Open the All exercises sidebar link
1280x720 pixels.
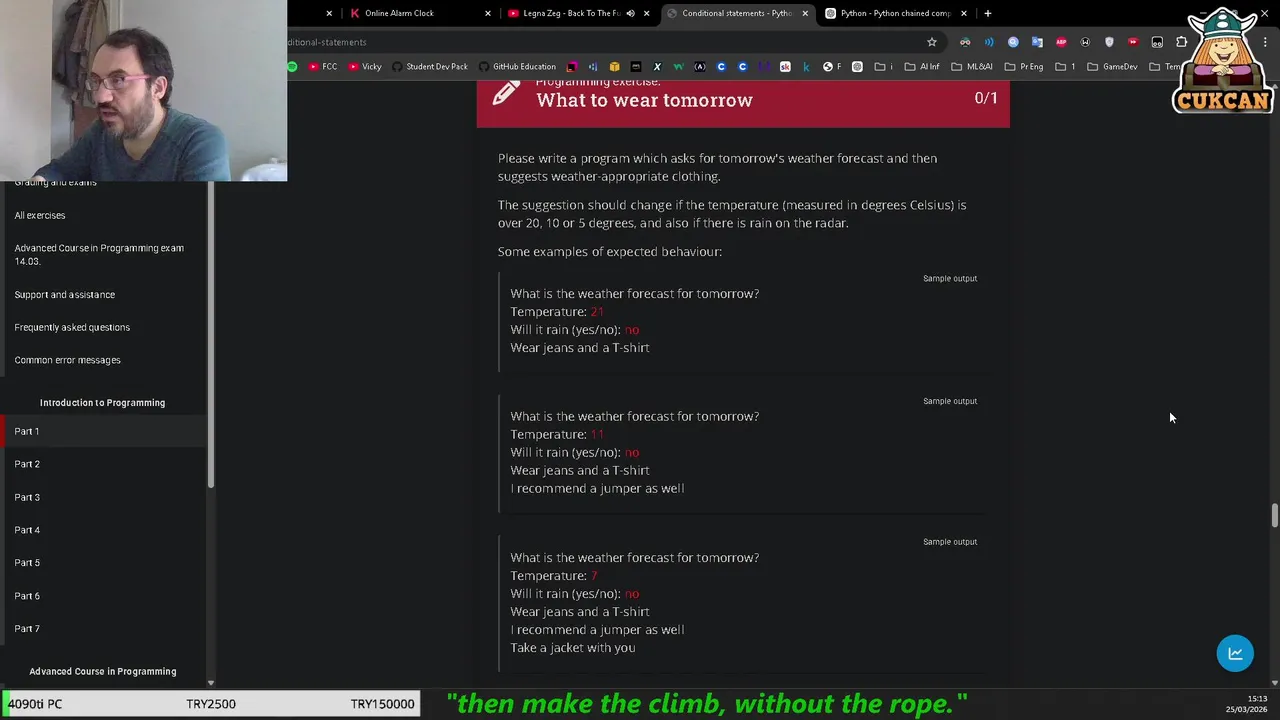click(40, 215)
